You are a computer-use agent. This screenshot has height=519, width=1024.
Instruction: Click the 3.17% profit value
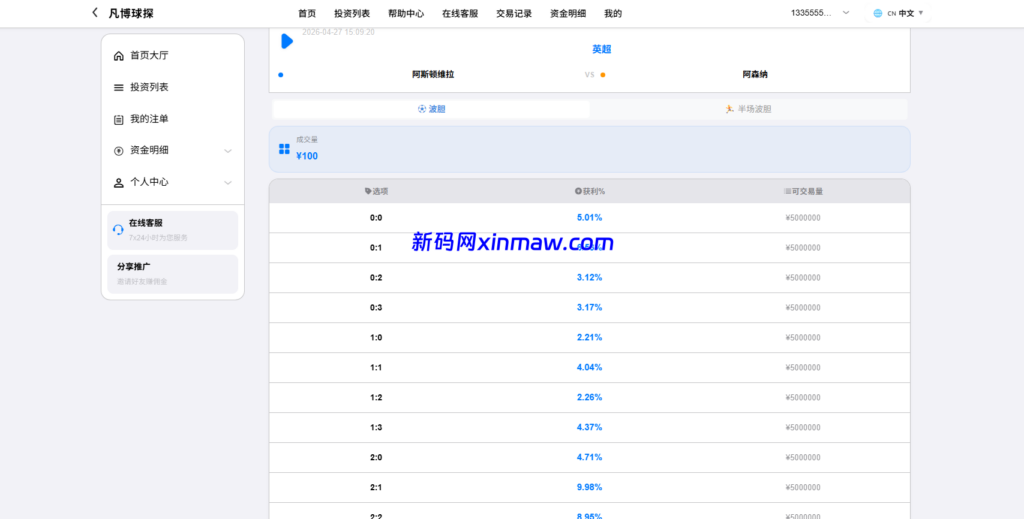coord(589,308)
